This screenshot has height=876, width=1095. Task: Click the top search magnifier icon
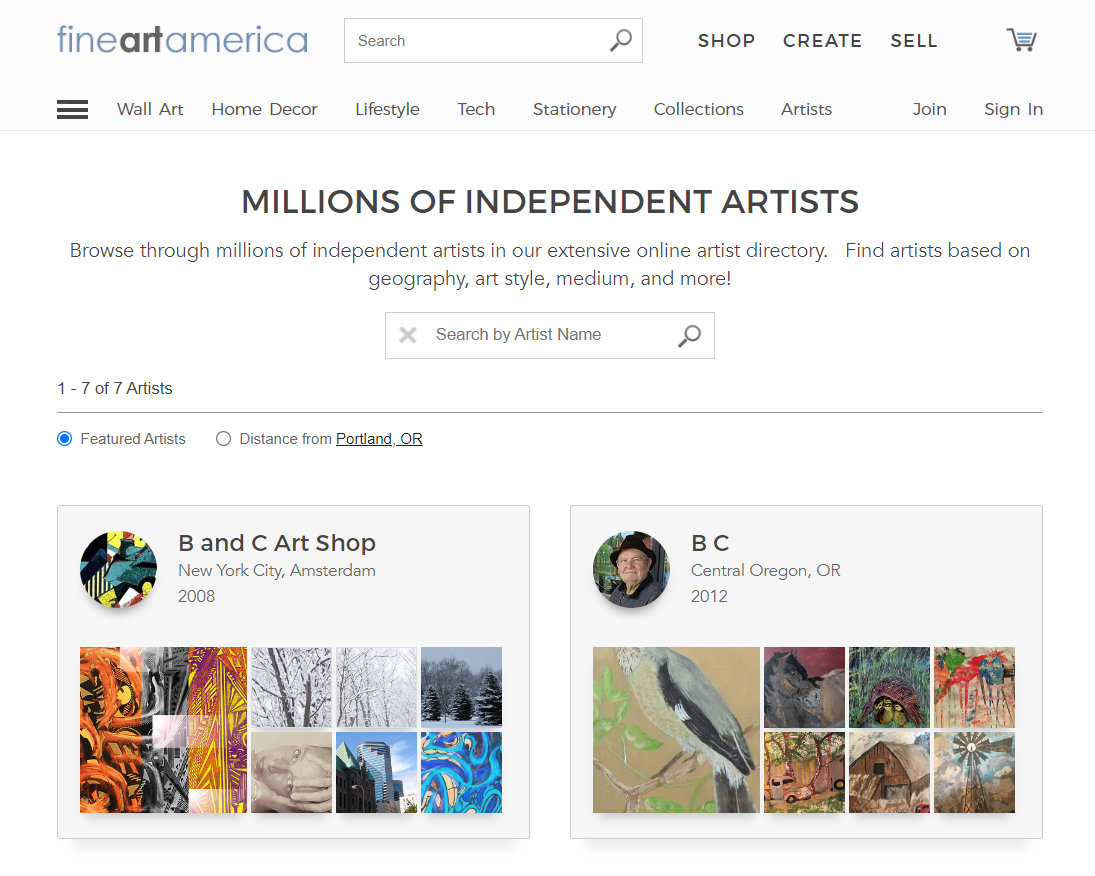pos(620,41)
